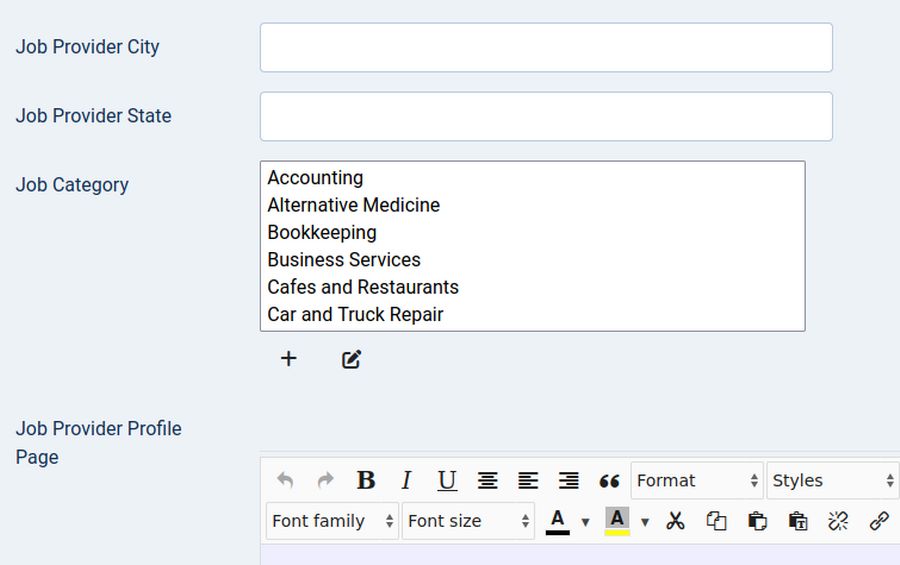Viewport: 900px width, 565px height.
Task: Open the Font size dropdown
Action: pos(468,521)
